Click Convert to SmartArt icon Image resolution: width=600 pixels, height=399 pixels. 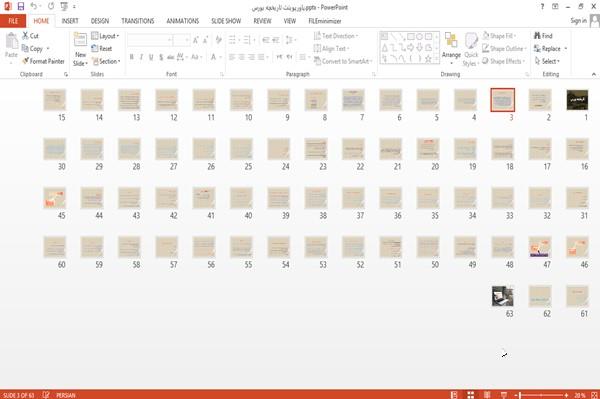[317, 61]
